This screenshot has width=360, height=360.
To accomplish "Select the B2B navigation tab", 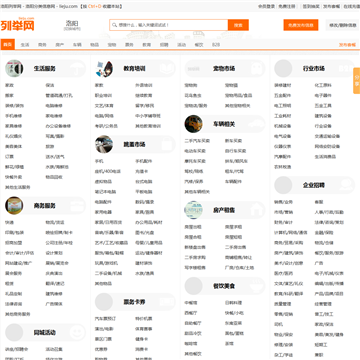I will (216, 44).
